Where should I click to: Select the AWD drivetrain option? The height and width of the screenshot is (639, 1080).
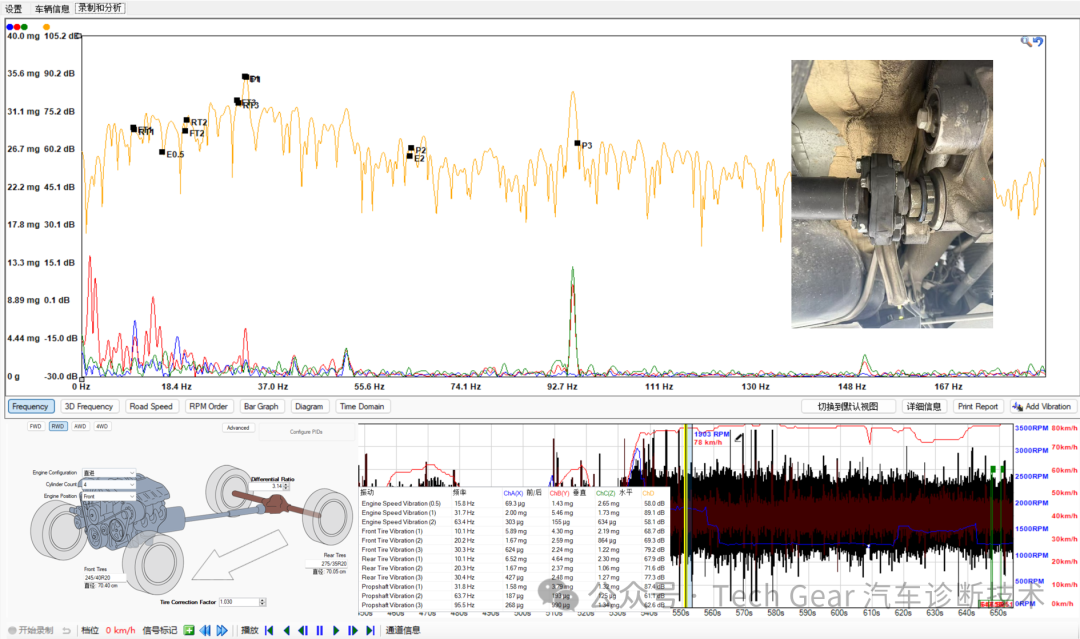click(80, 426)
